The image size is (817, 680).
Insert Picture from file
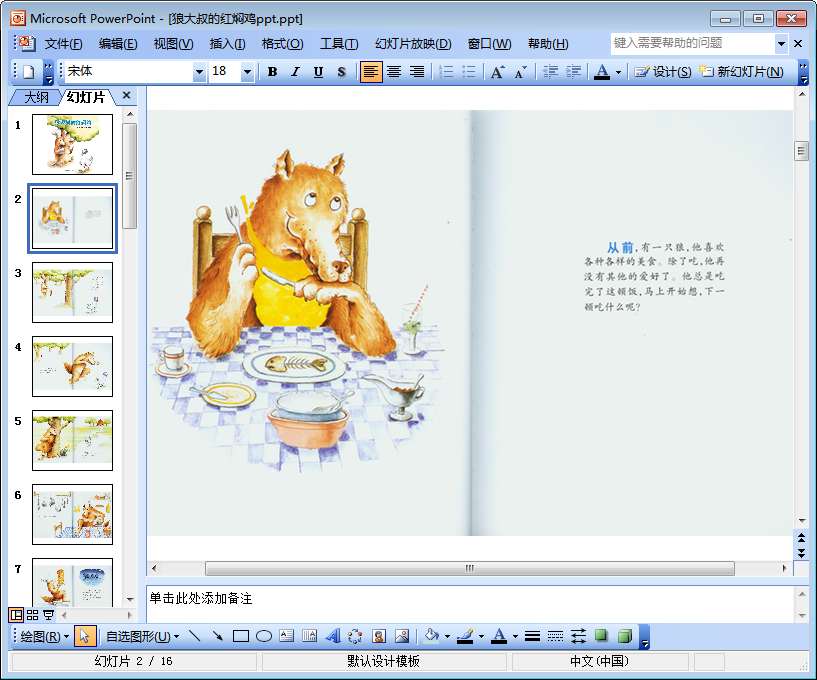click(x=402, y=636)
